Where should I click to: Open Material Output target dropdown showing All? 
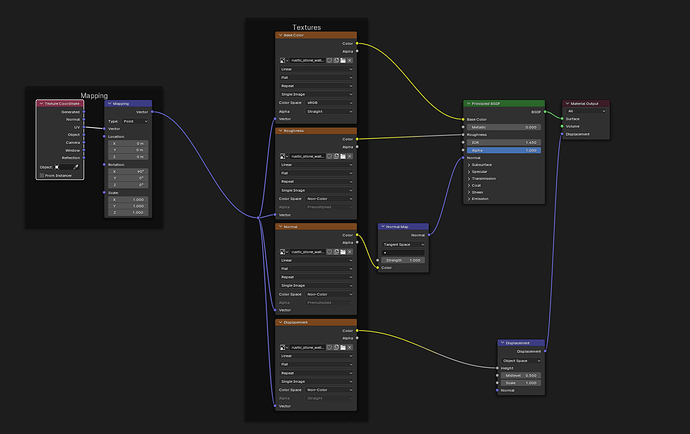tap(586, 111)
